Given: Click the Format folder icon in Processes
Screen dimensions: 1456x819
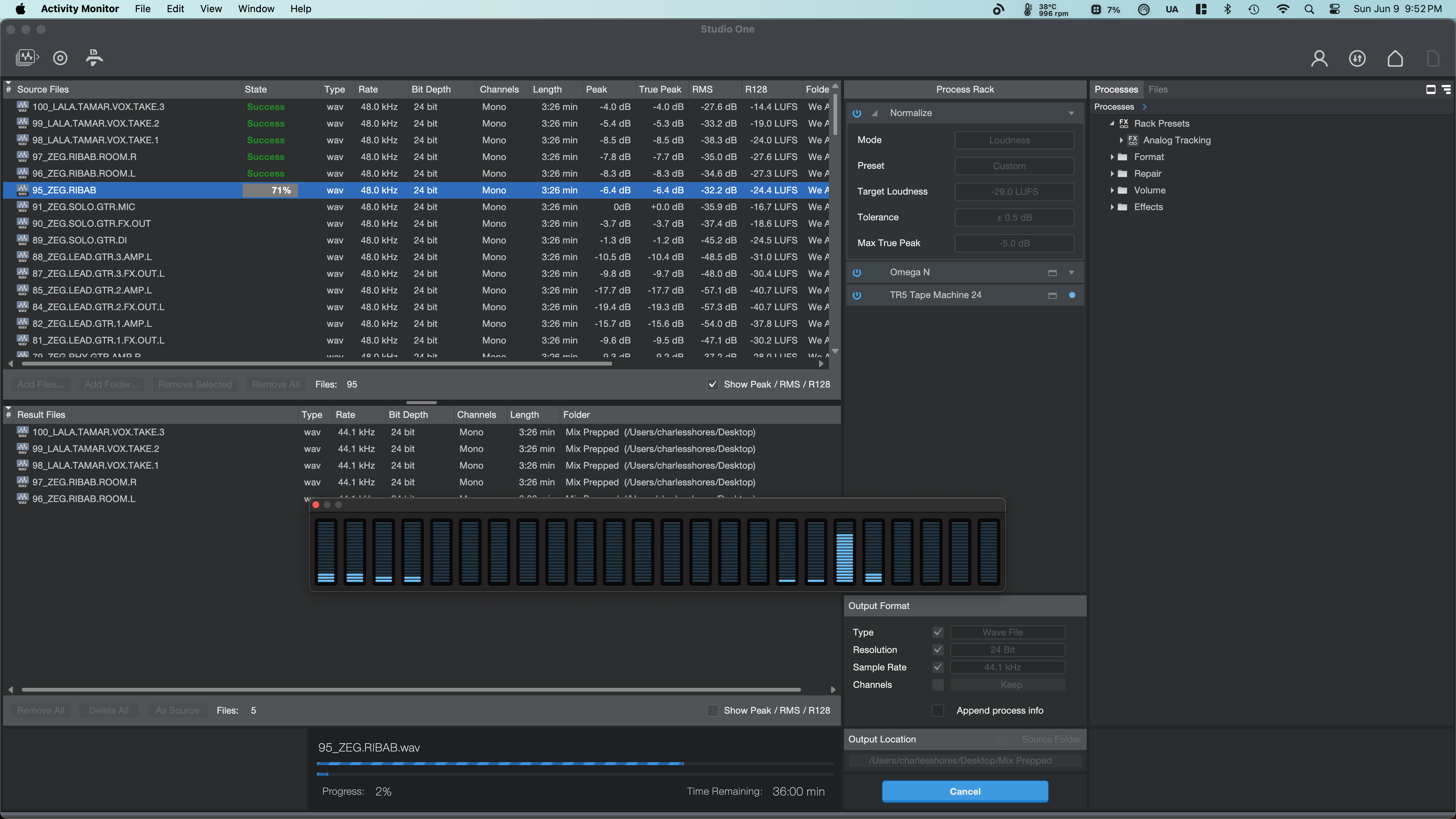Looking at the screenshot, I should point(1123,157).
